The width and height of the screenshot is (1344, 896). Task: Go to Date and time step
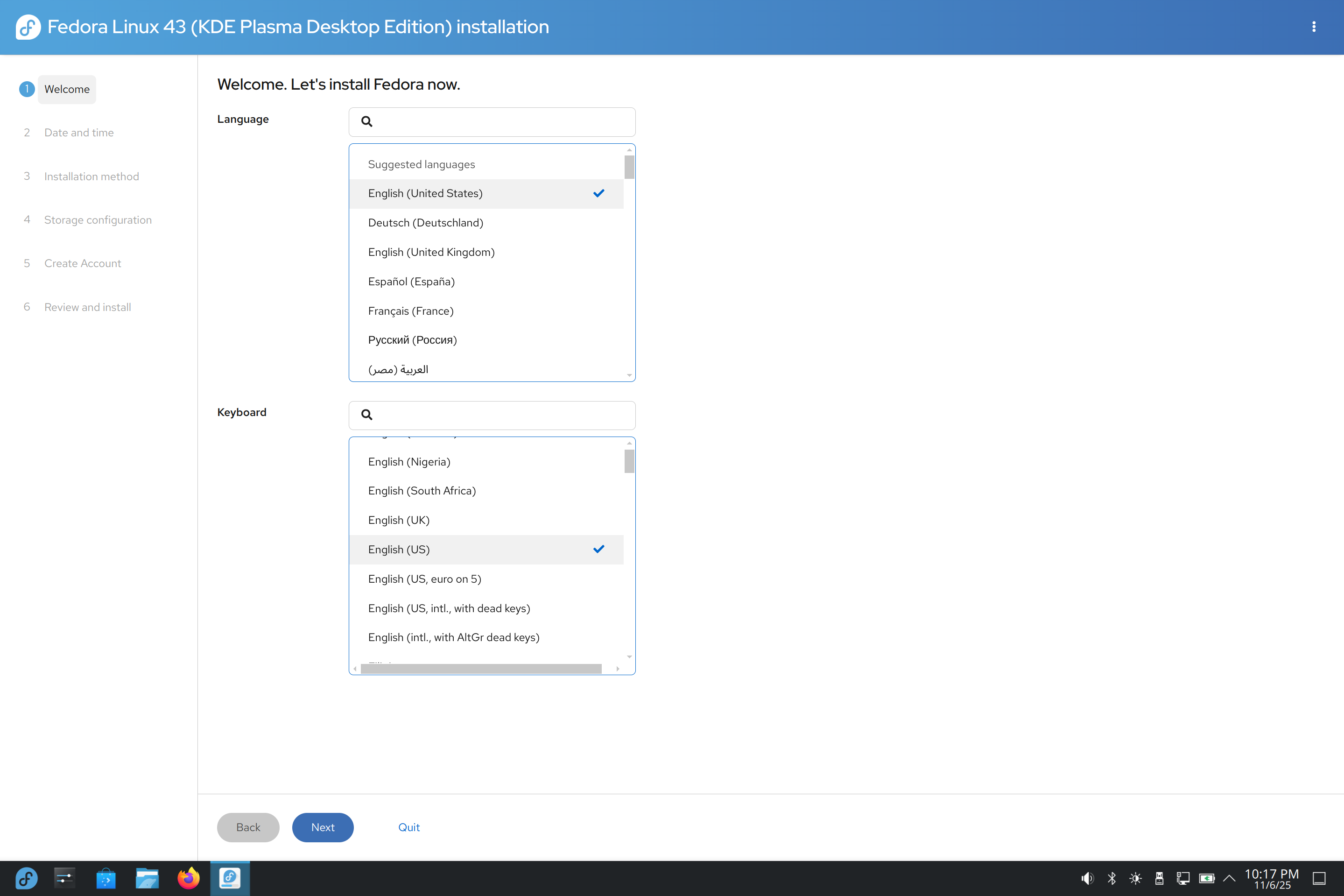(79, 133)
